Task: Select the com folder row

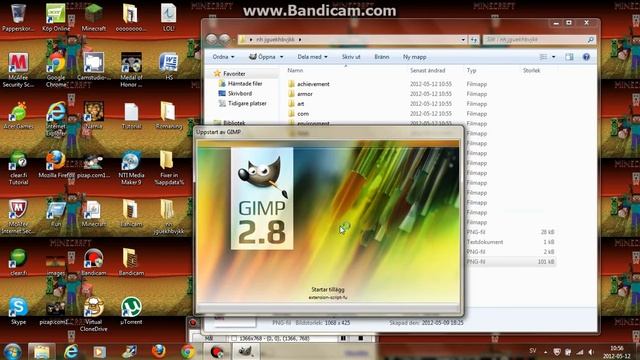Action: click(x=302, y=113)
